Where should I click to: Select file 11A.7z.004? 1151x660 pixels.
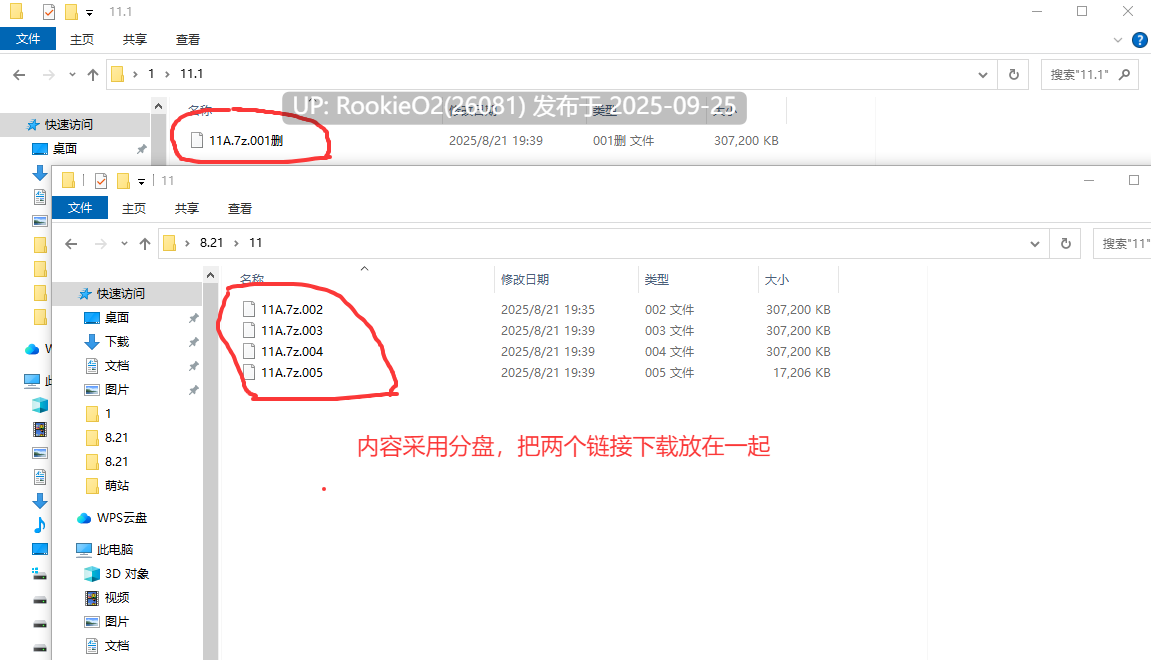pyautogui.click(x=291, y=352)
